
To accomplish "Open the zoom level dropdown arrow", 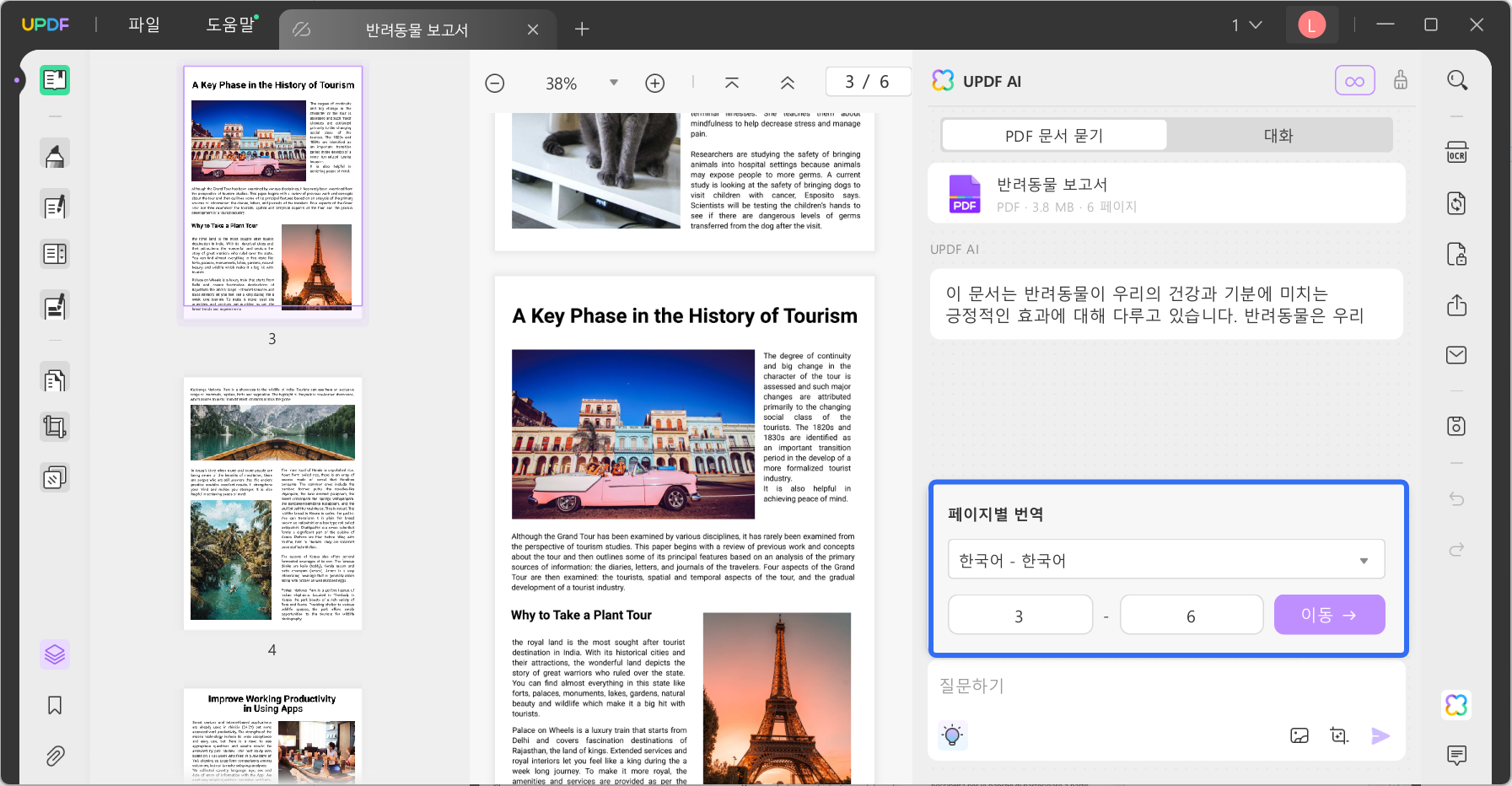I will [614, 83].
